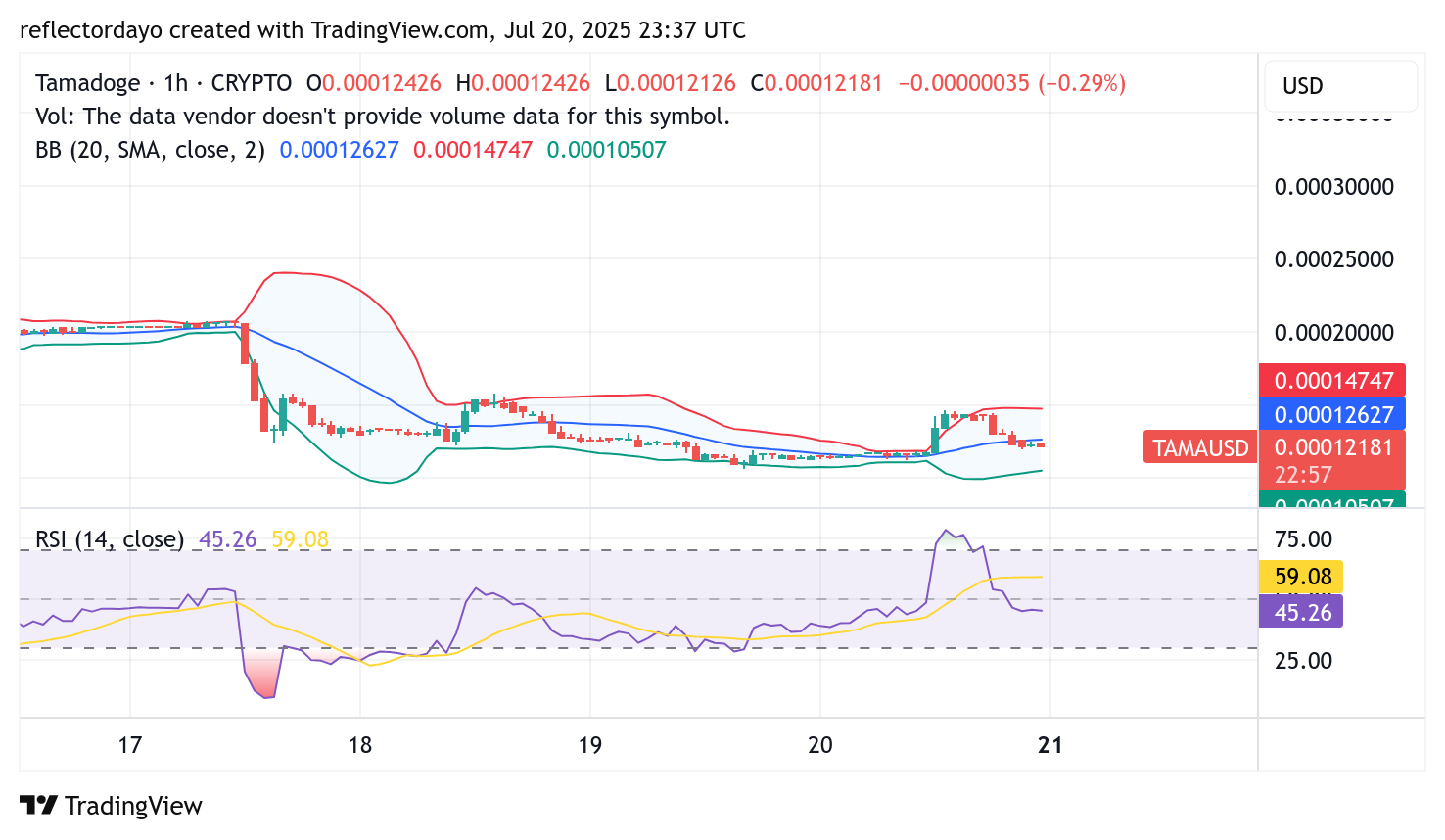Click the open value O0.00012426
1445x840 pixels.
coord(374,83)
